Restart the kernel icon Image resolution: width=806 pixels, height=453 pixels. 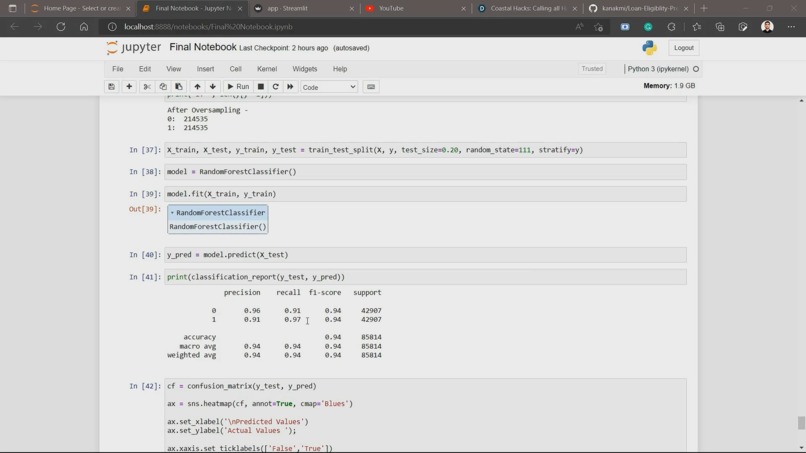[276, 87]
